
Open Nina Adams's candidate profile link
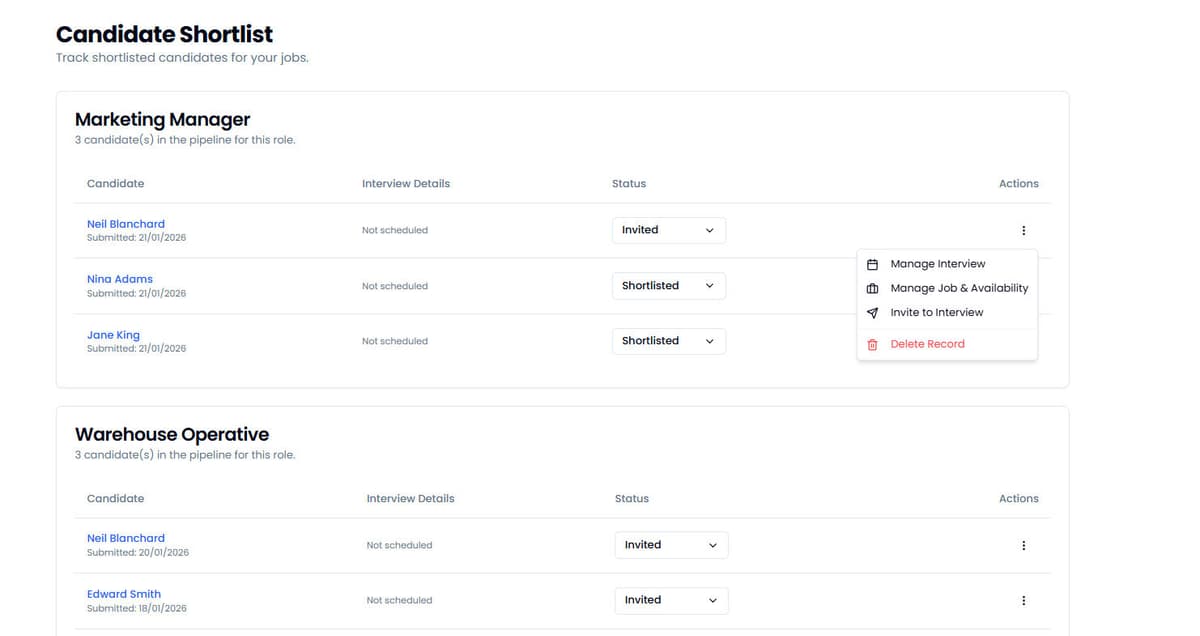tap(120, 279)
